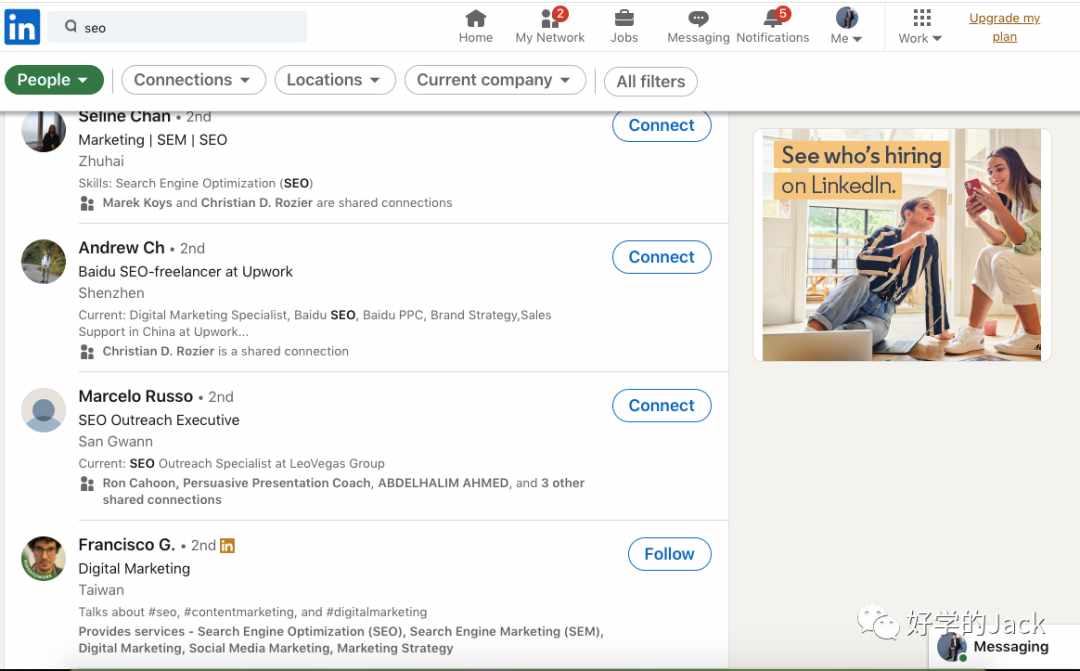Screen dimensions: 1080x671
Task: Click the search magnifier icon
Action: (70, 26)
